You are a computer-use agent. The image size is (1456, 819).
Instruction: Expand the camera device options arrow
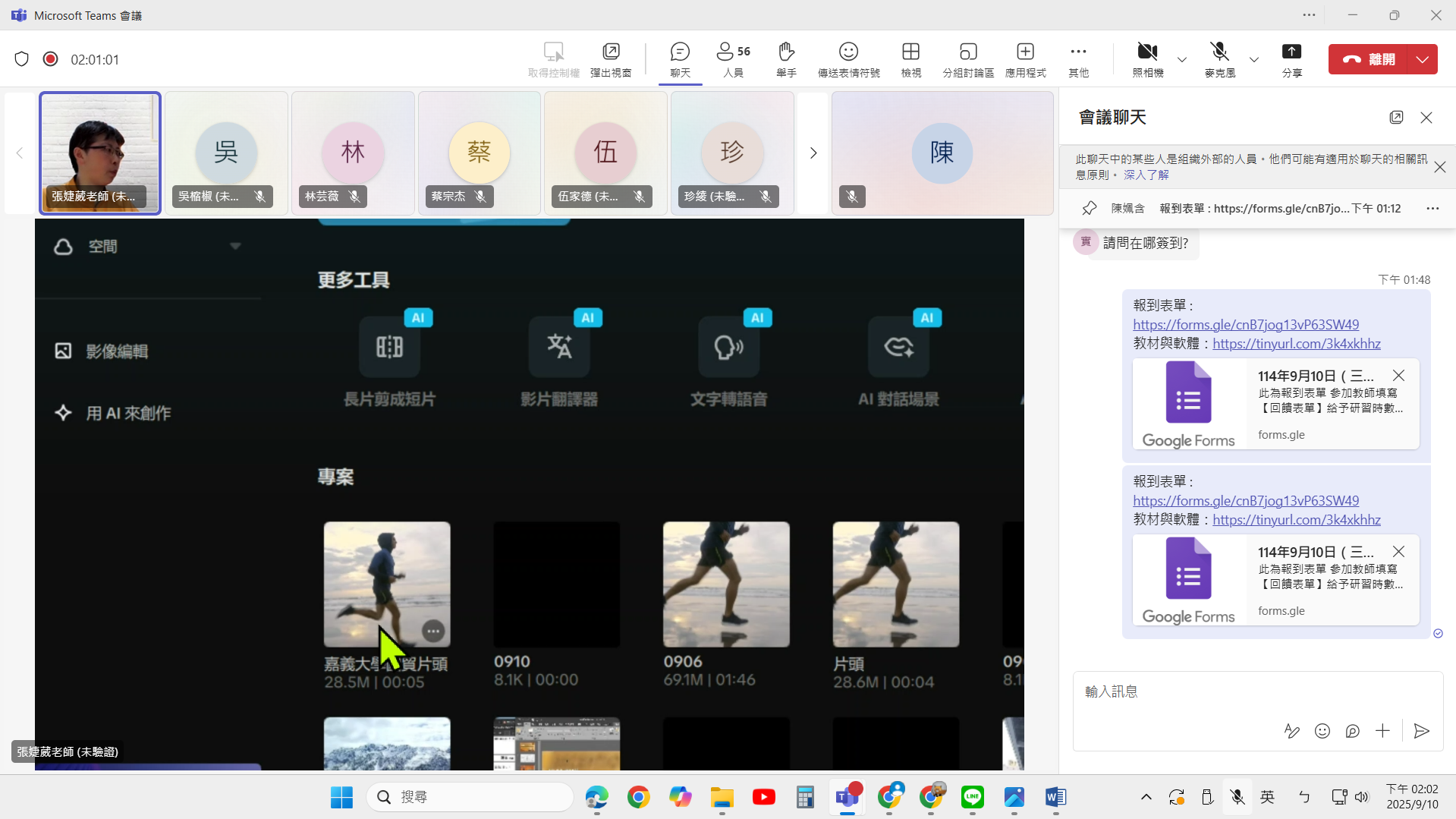(x=1181, y=60)
